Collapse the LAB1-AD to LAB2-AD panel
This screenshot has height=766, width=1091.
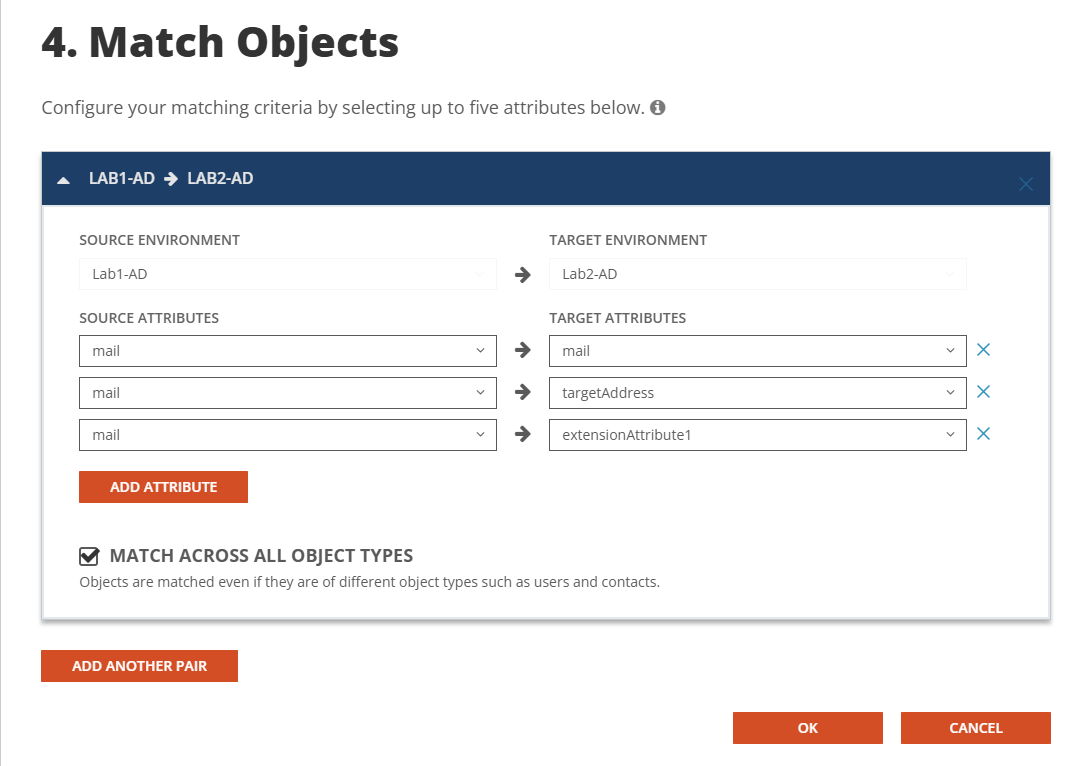tap(64, 180)
